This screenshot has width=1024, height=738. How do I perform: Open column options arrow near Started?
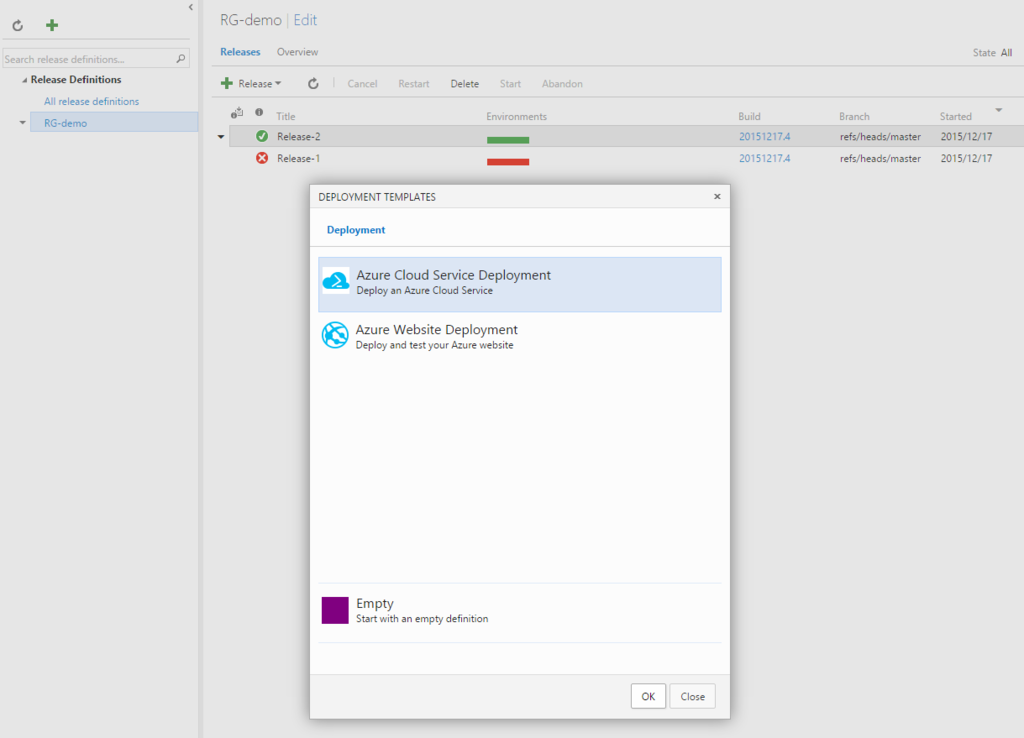999,110
